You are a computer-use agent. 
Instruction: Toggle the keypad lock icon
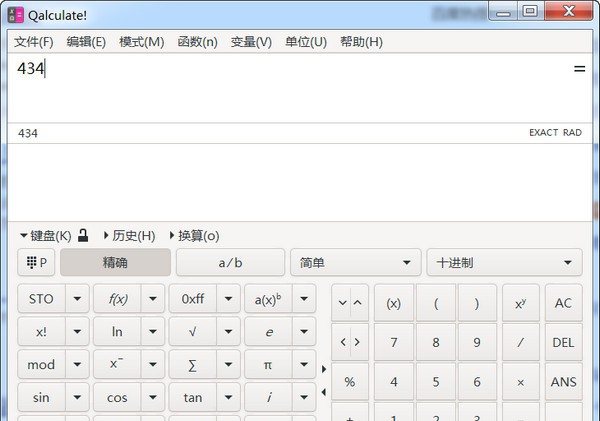coord(83,235)
